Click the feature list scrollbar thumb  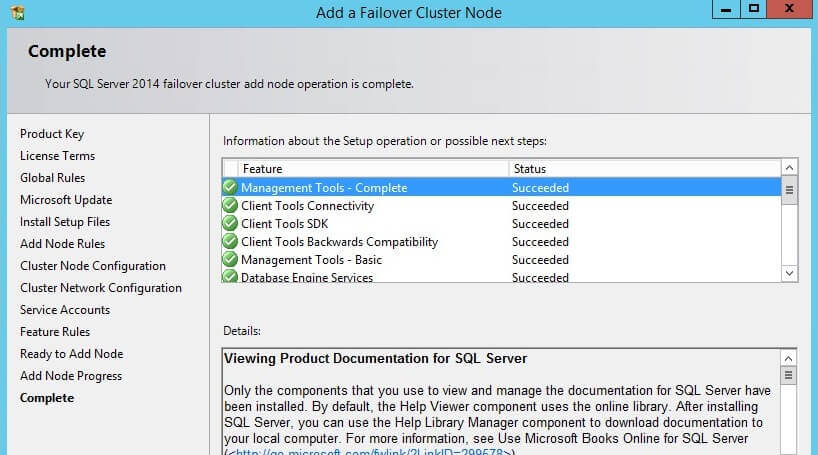(789, 190)
